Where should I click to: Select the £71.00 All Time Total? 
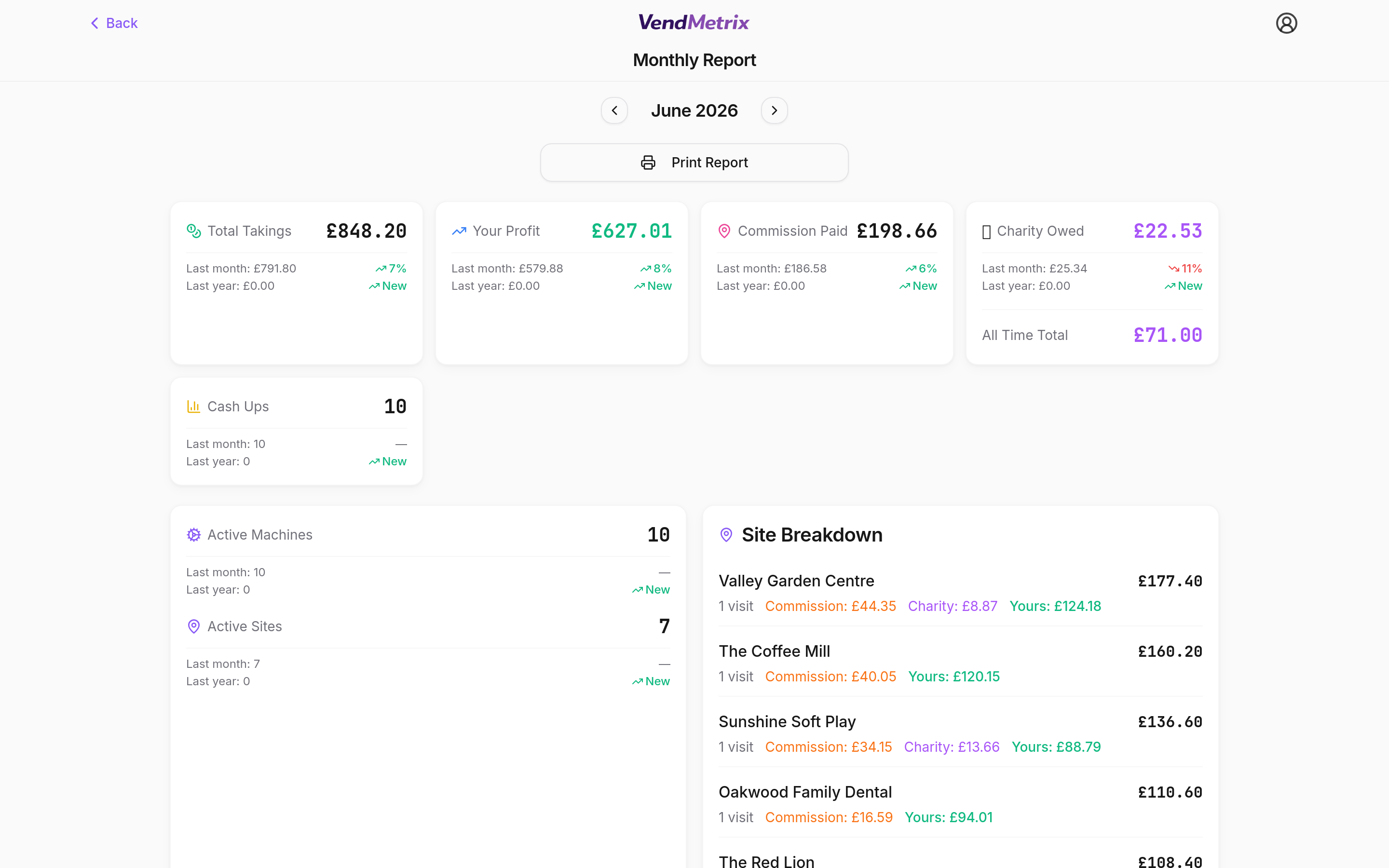tap(1168, 335)
